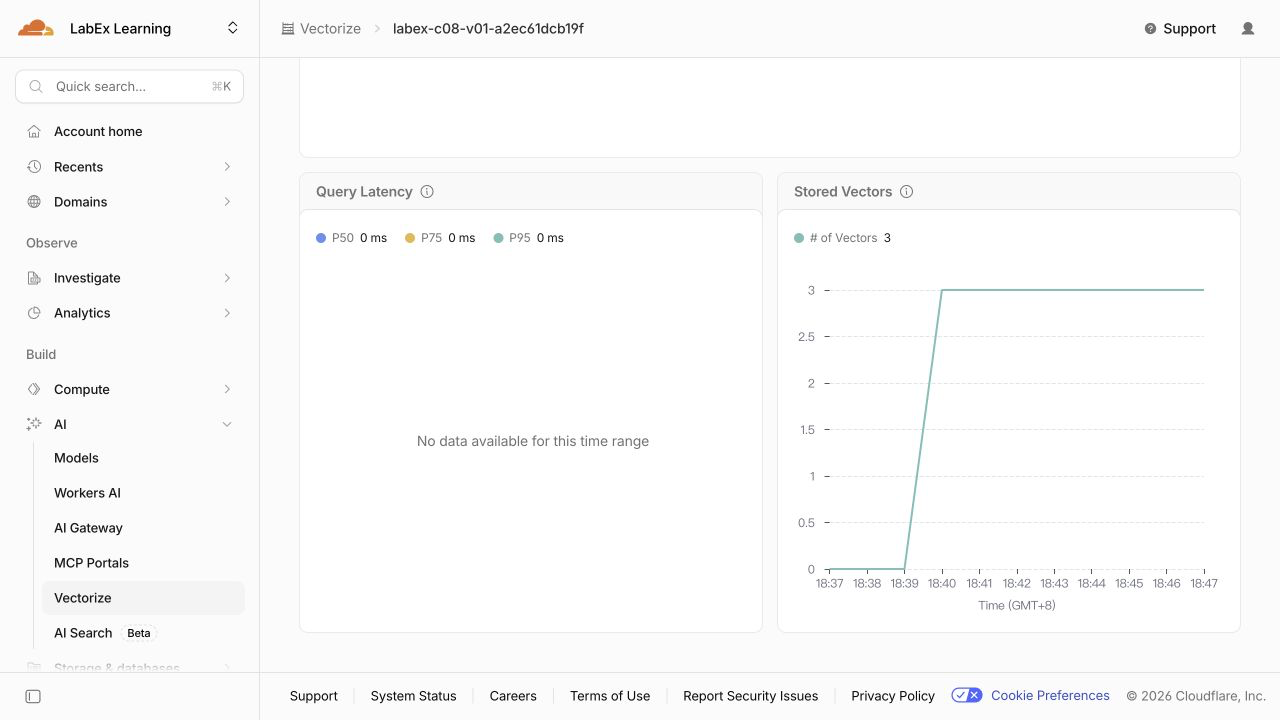This screenshot has height=720, width=1280.
Task: Click the AI sparkle icon
Action: click(x=34, y=424)
